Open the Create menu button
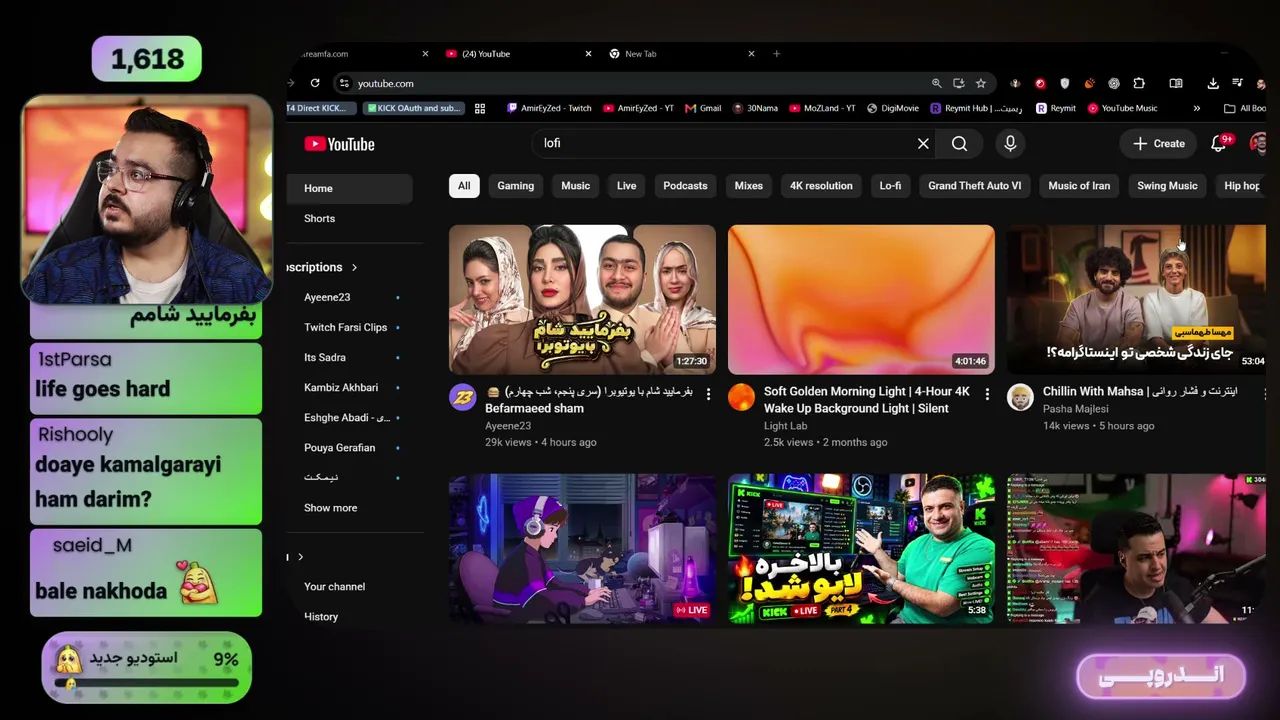 1159,144
